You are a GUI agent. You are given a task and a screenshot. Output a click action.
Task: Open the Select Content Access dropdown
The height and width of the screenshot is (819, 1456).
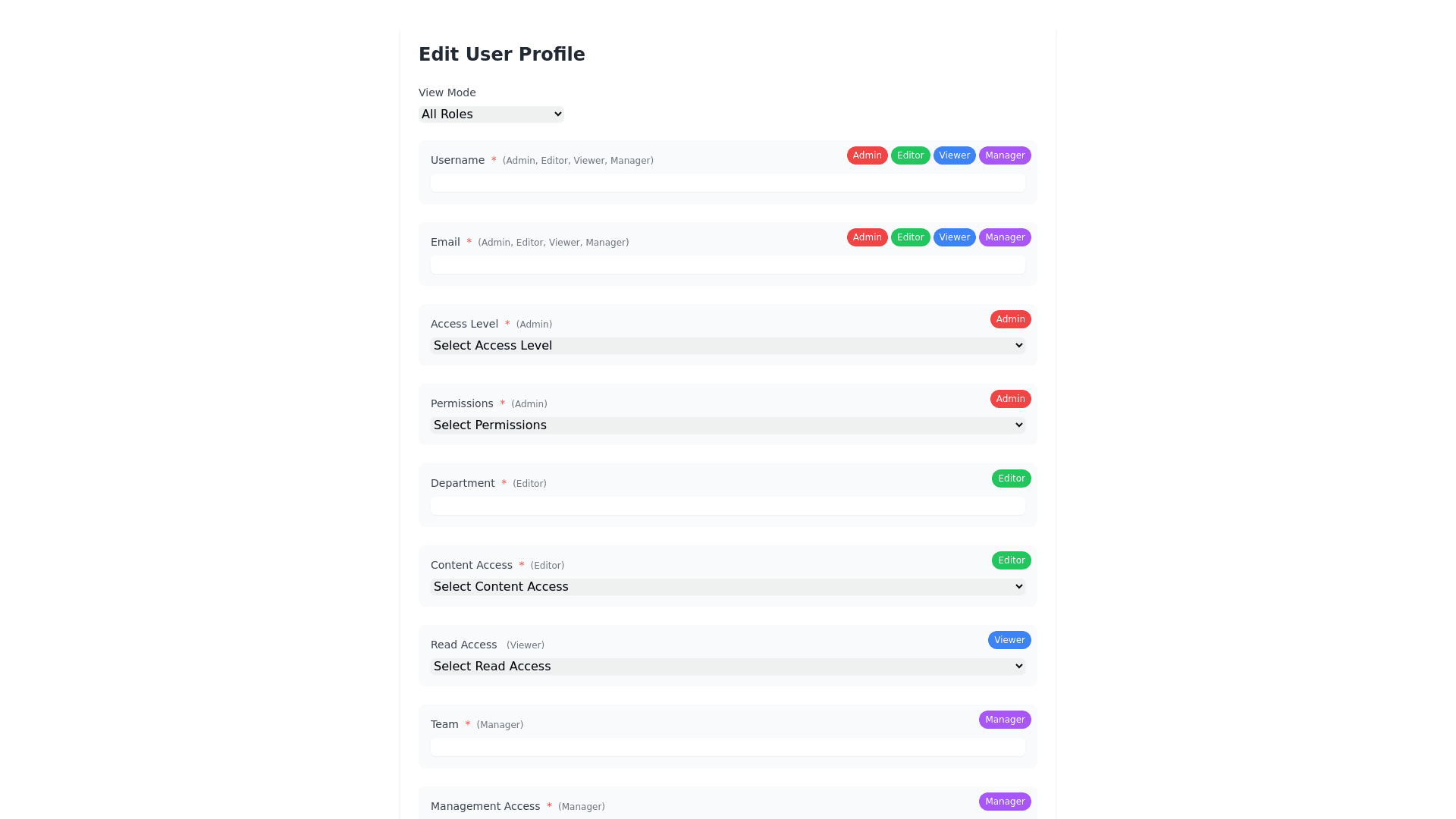pyautogui.click(x=727, y=587)
